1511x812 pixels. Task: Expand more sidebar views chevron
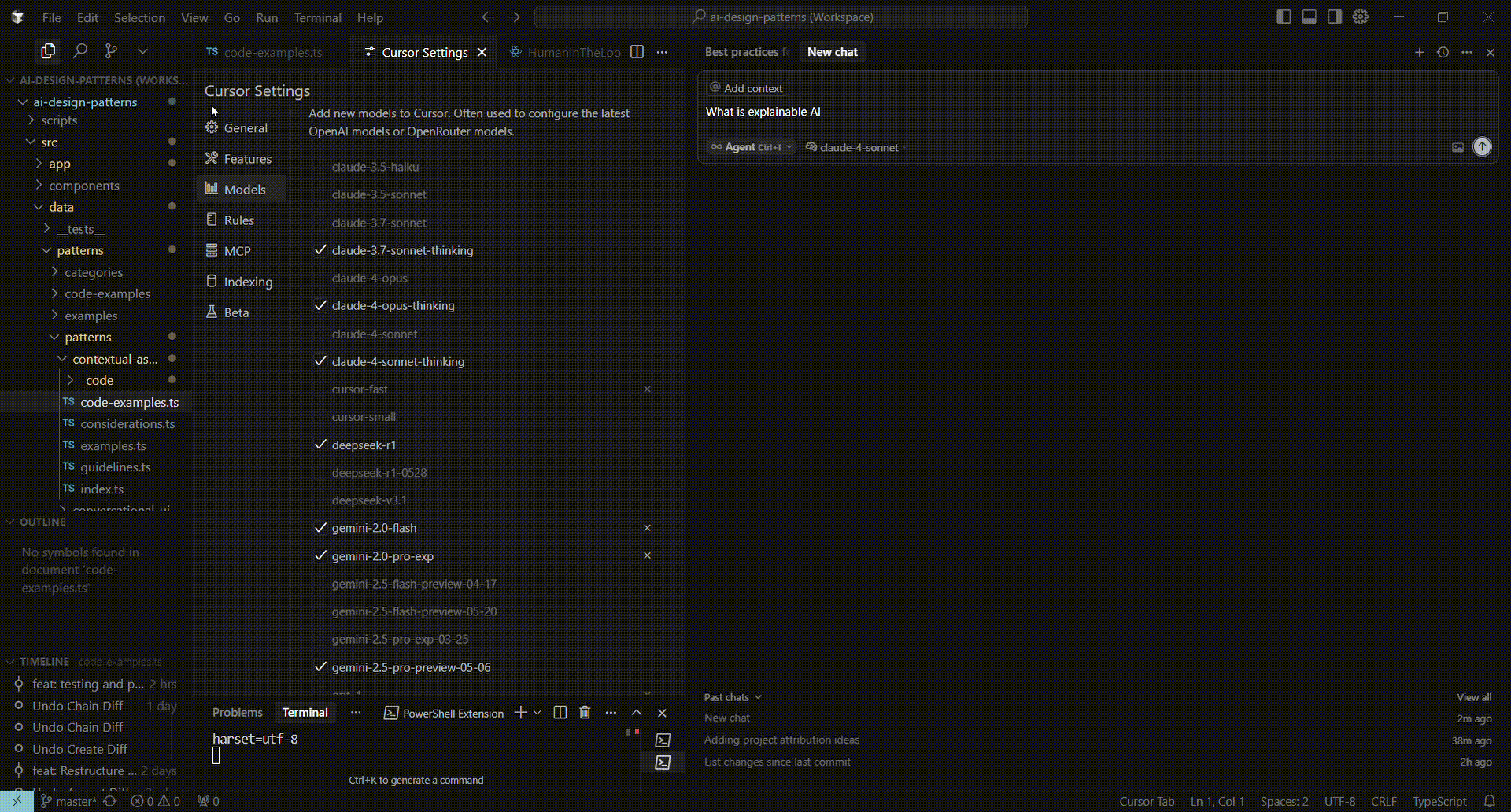tap(142, 51)
